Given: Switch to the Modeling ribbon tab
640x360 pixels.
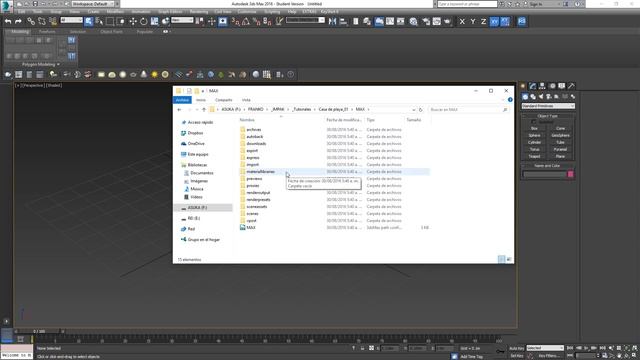Looking at the screenshot, I should (x=20, y=31).
